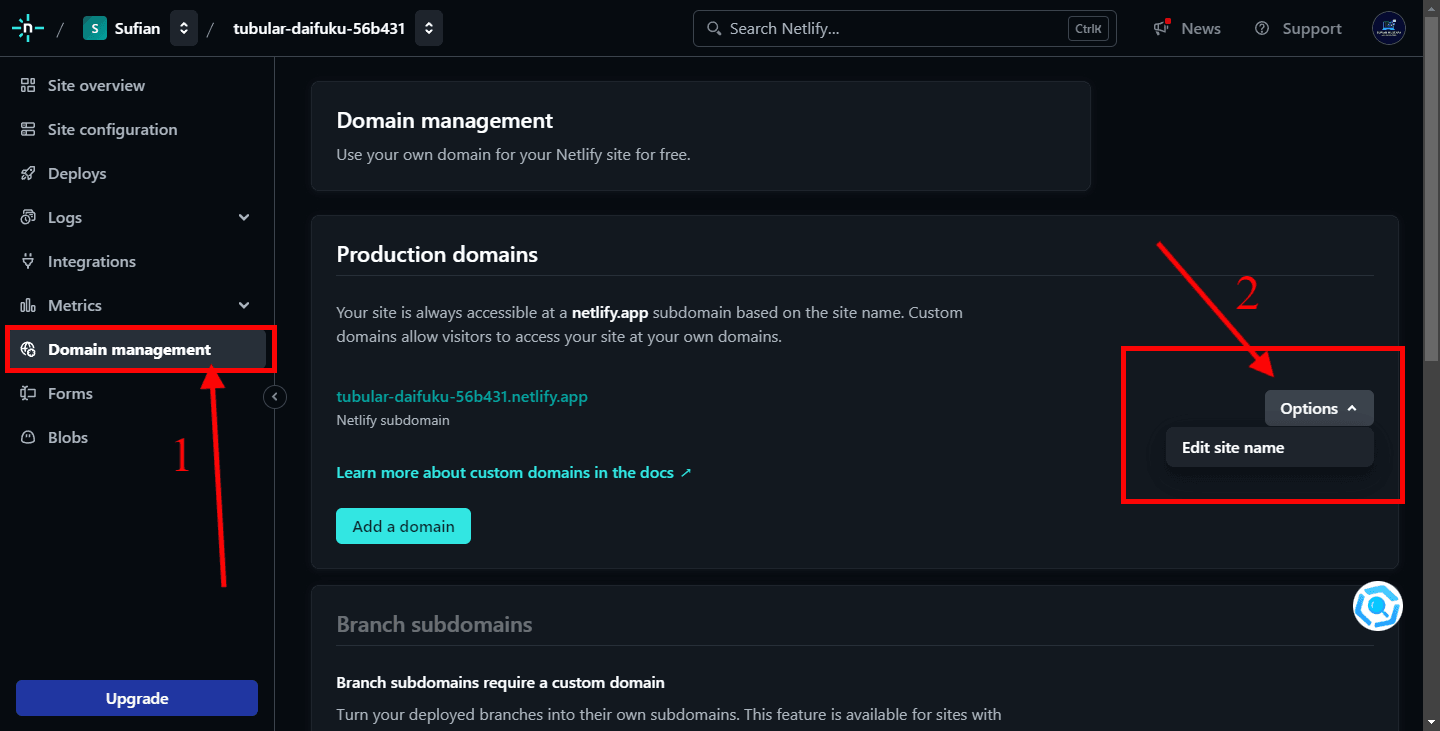Click the blue floating helper icon
The image size is (1440, 731).
(x=1378, y=606)
